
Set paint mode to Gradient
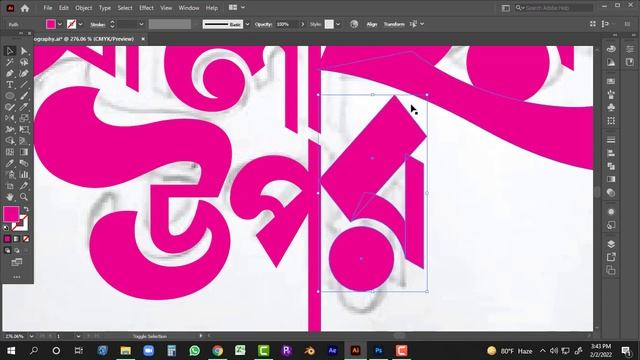(17, 239)
